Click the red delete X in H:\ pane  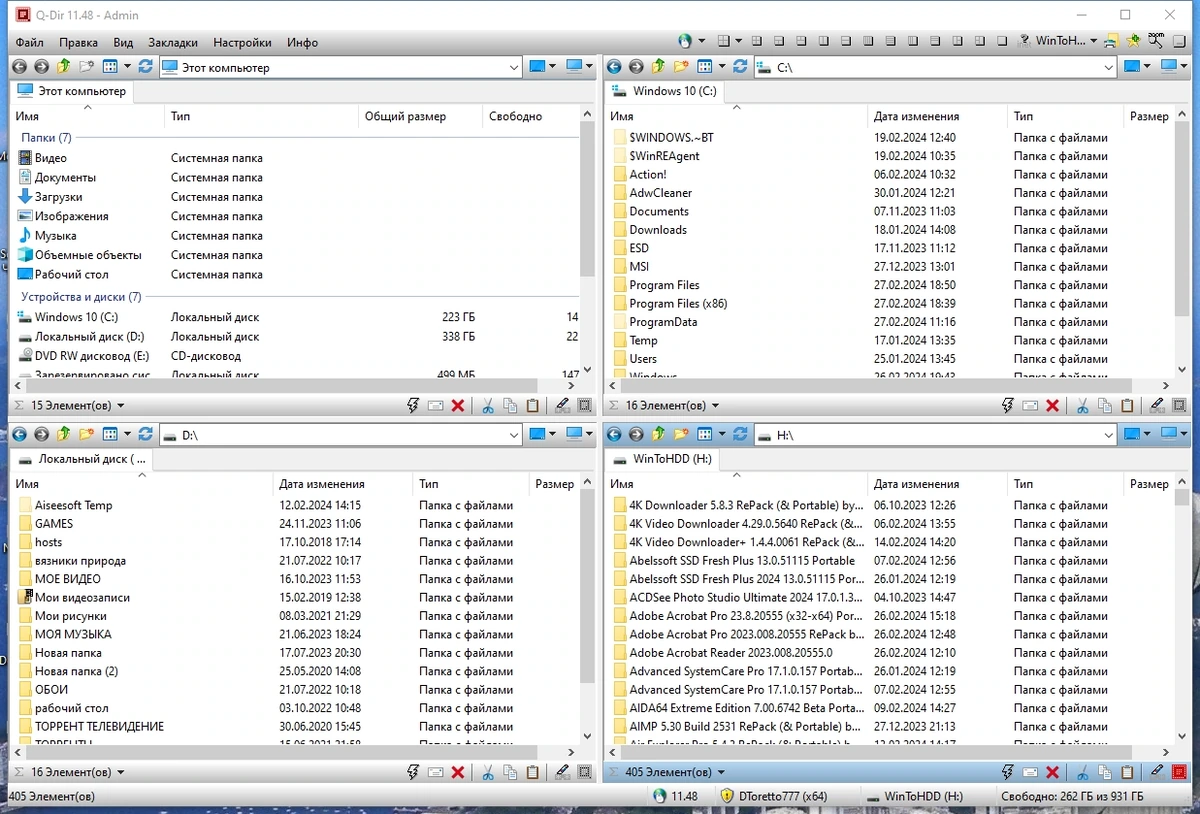[1052, 772]
